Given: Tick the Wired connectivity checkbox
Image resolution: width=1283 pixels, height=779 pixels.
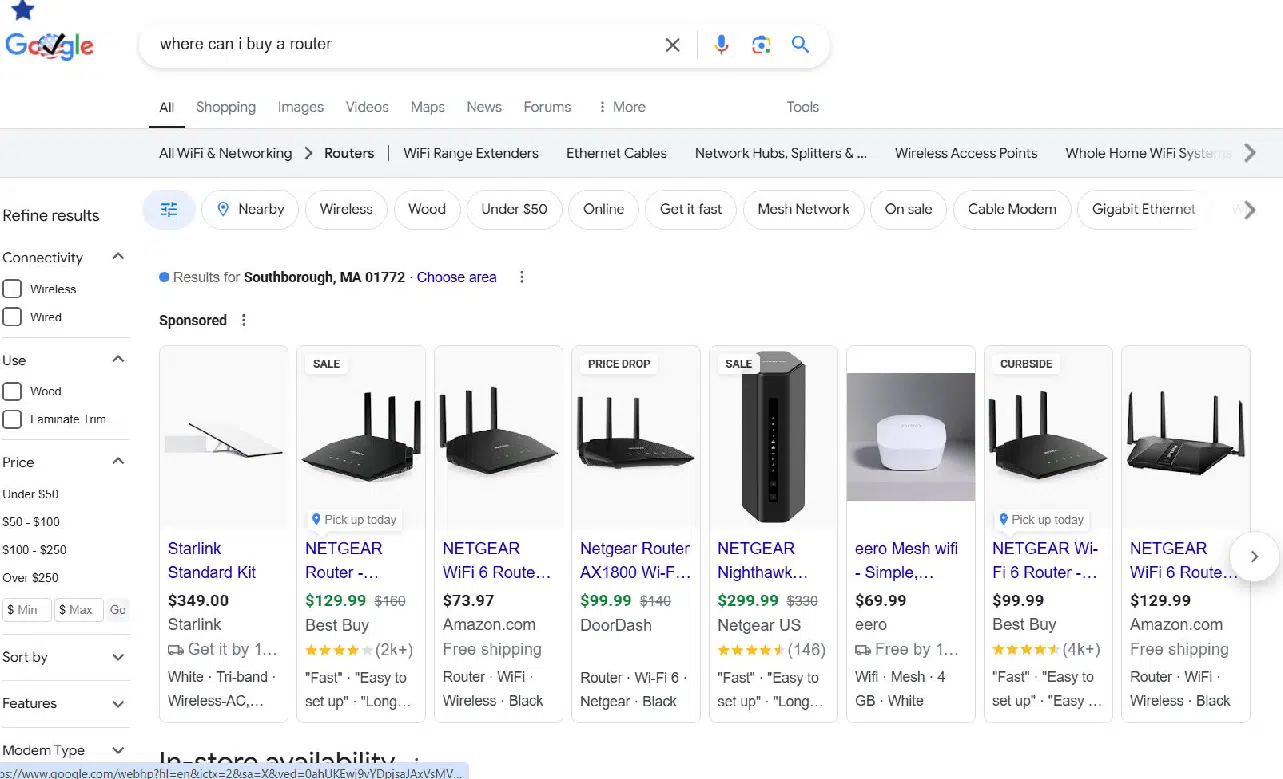Looking at the screenshot, I should 12,317.
